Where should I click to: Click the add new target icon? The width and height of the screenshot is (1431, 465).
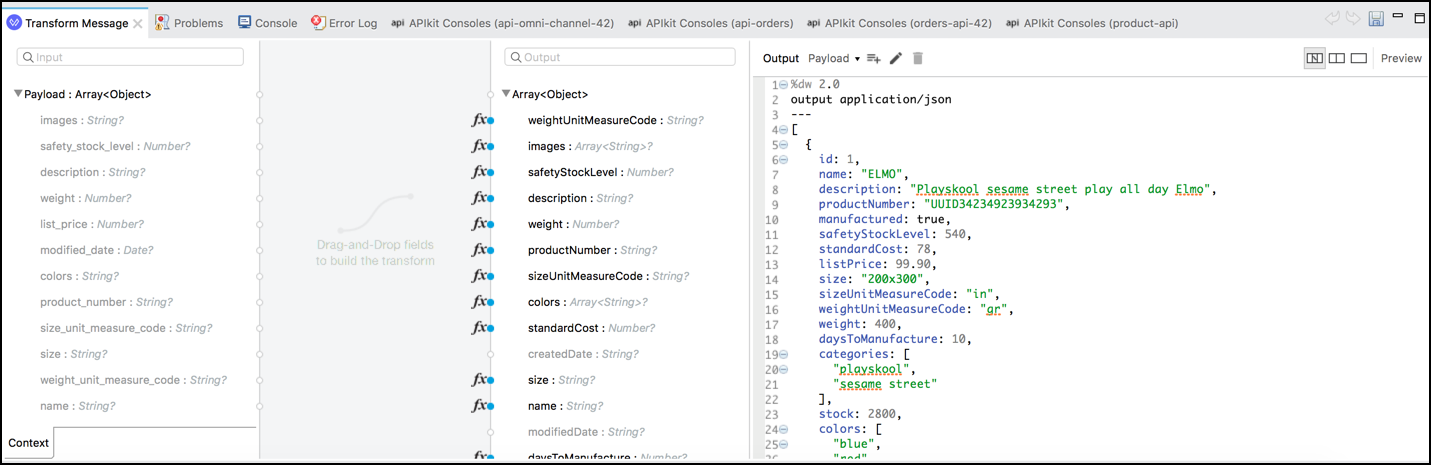(x=873, y=59)
